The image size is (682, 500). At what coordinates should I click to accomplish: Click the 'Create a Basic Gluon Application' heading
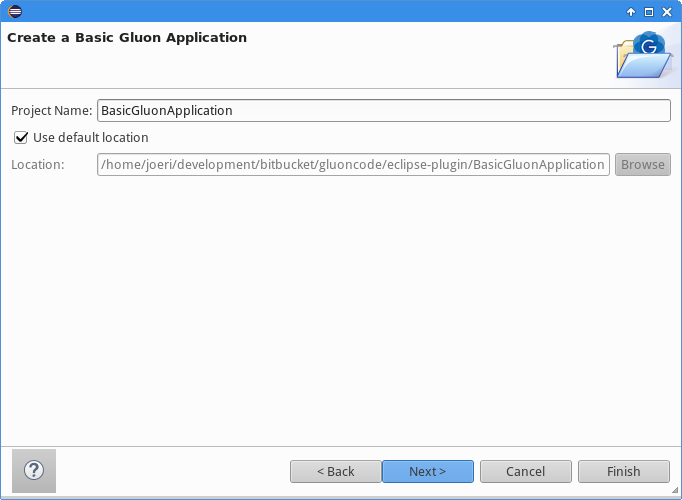[x=127, y=38]
